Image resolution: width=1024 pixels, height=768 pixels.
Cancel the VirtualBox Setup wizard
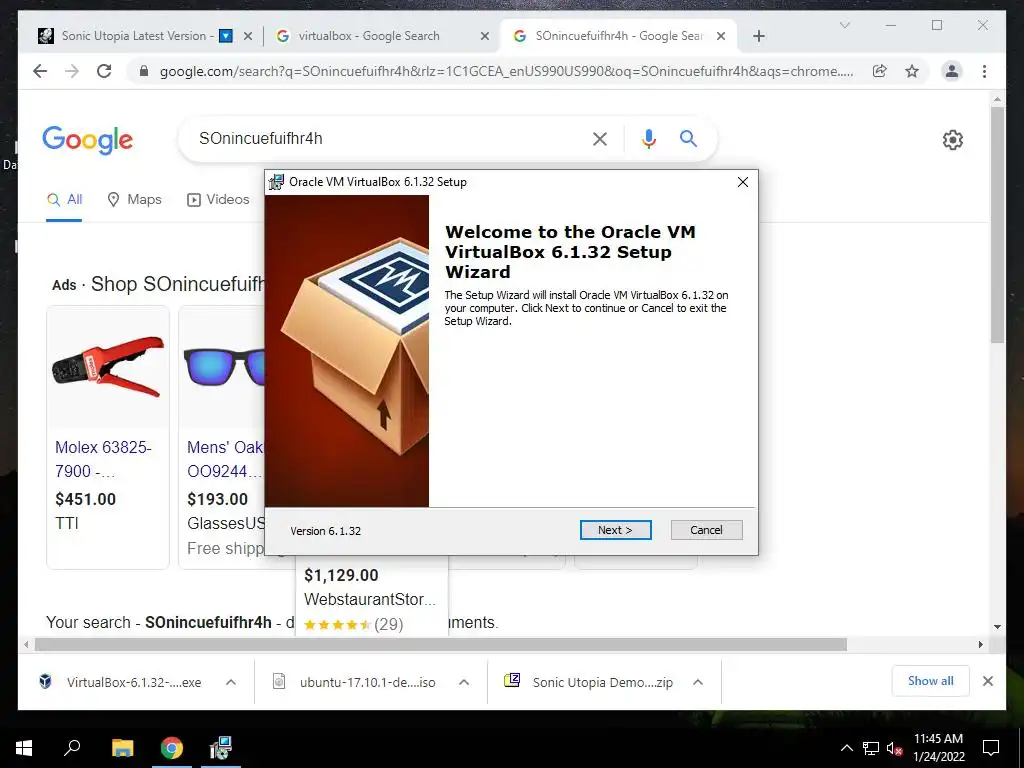tap(706, 530)
